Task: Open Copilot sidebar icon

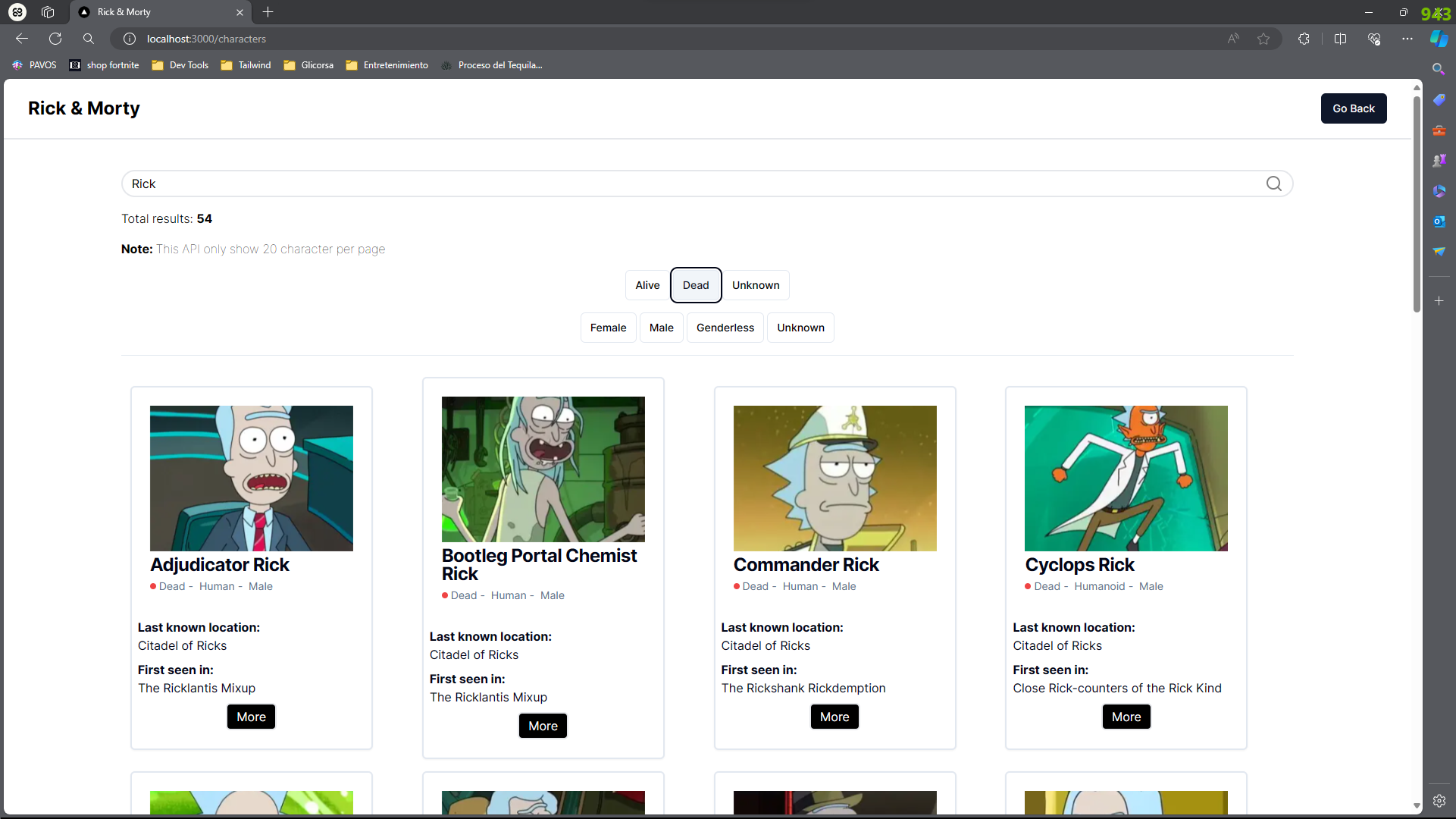Action: point(1439,39)
